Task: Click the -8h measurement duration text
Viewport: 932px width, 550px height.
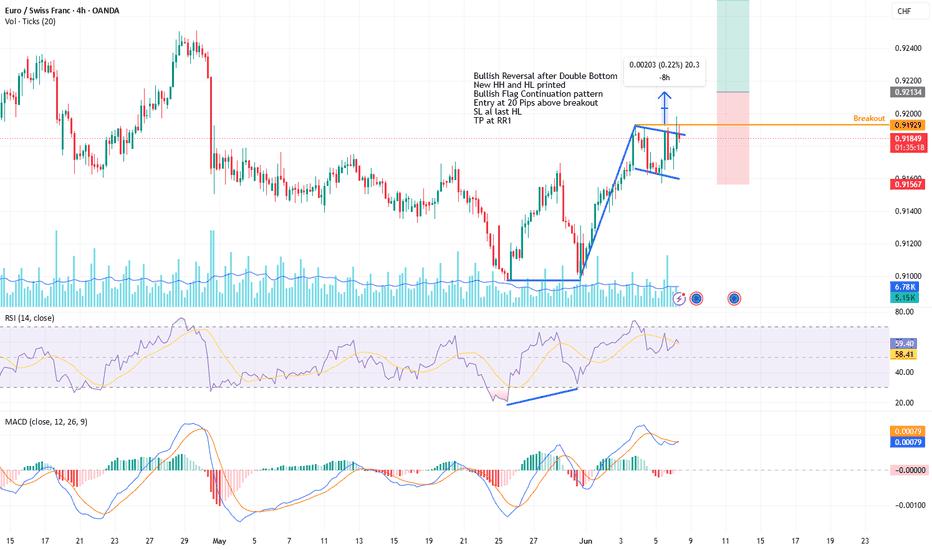Action: pos(665,77)
